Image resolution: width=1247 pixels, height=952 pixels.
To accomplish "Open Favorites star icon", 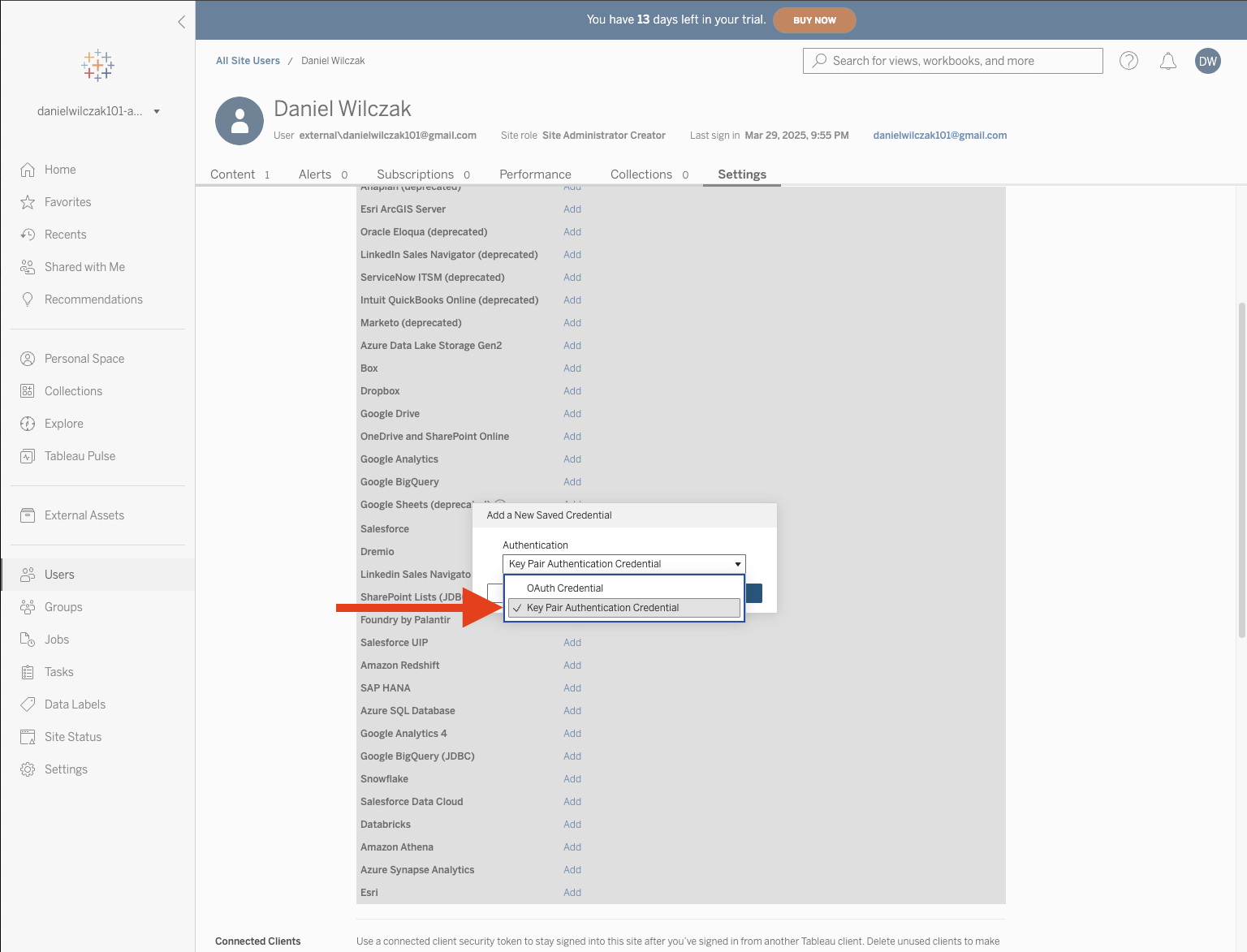I will (28, 202).
